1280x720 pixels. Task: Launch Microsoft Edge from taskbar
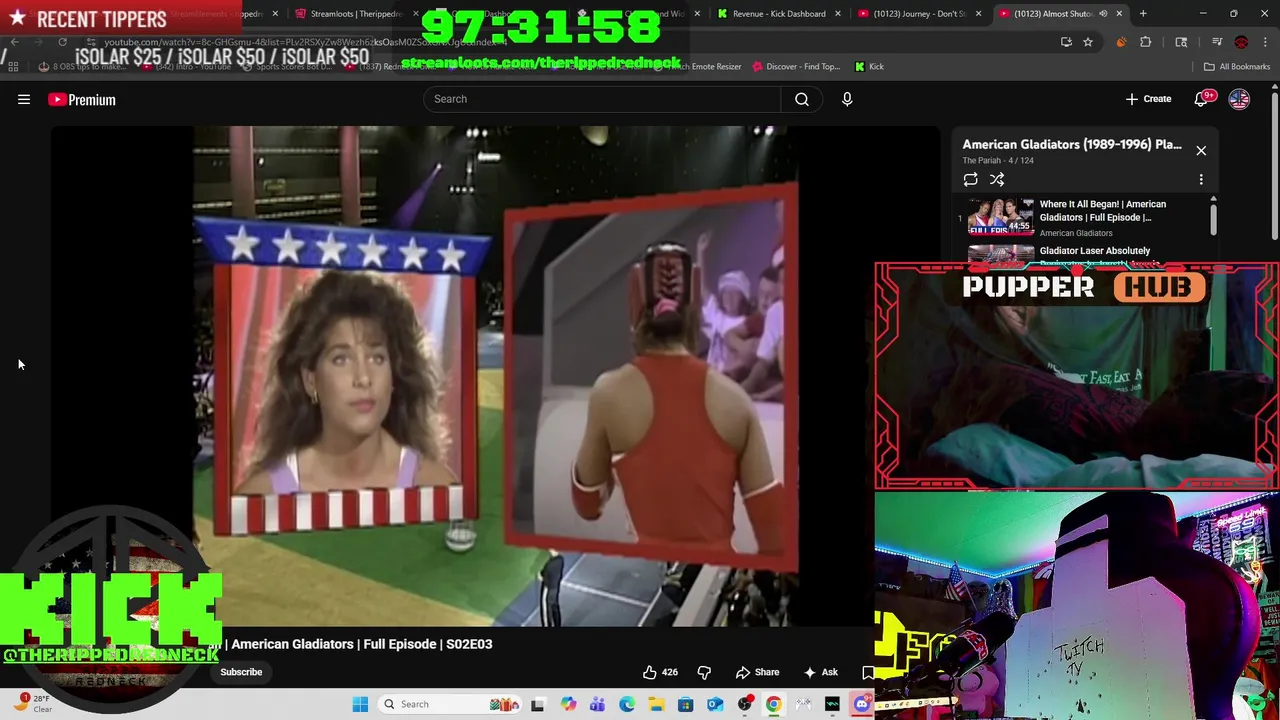[626, 704]
